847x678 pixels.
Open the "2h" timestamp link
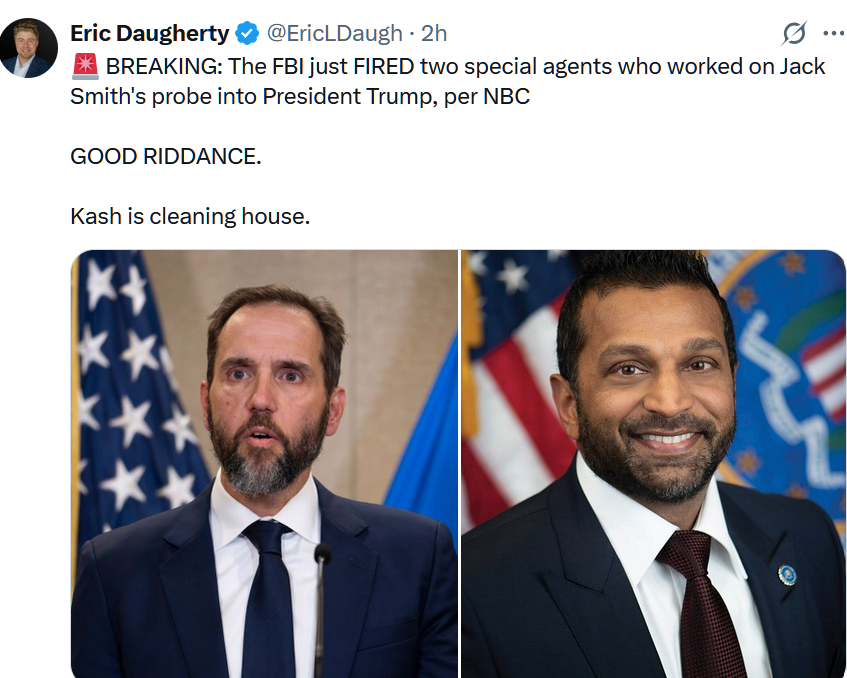pyautogui.click(x=434, y=33)
